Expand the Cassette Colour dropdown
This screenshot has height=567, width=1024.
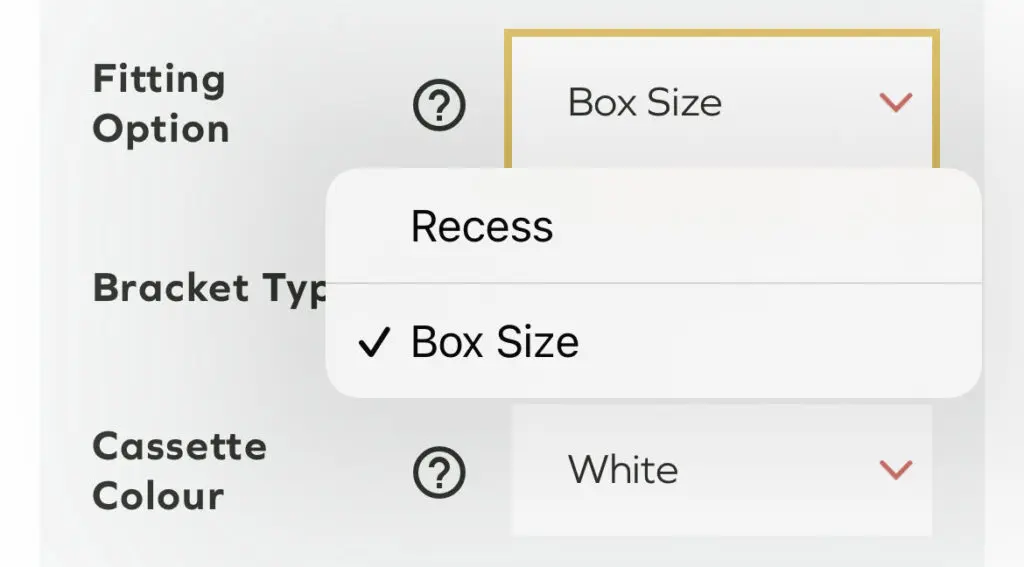pyautogui.click(x=721, y=469)
